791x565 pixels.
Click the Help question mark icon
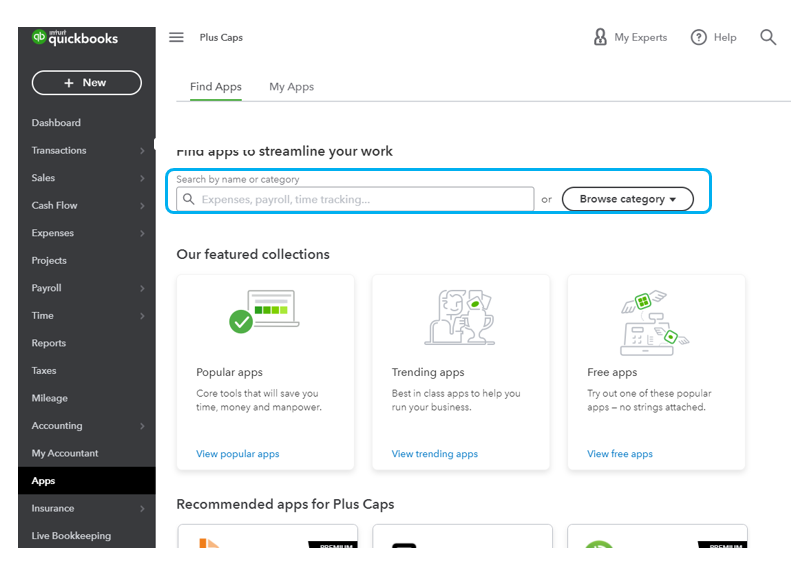699,37
